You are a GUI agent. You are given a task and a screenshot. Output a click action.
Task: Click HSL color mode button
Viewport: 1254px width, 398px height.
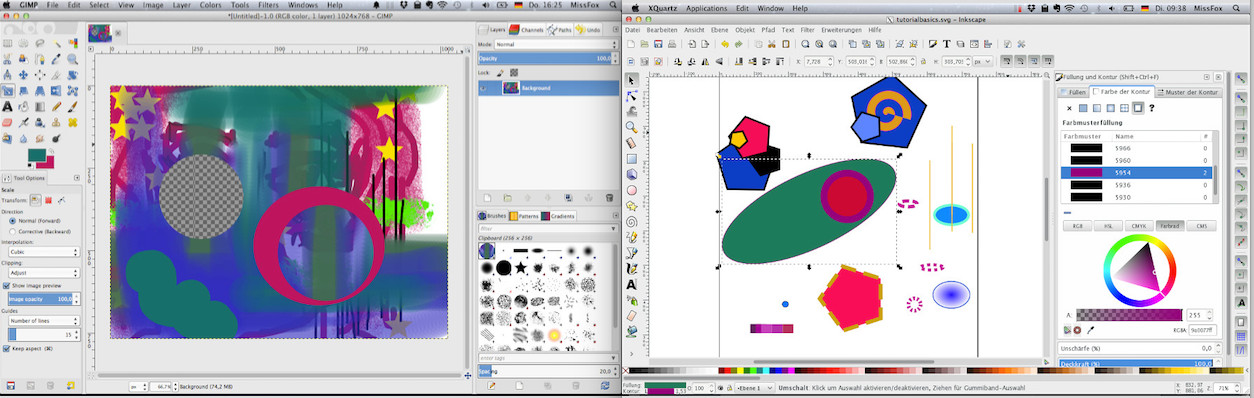point(1109,226)
